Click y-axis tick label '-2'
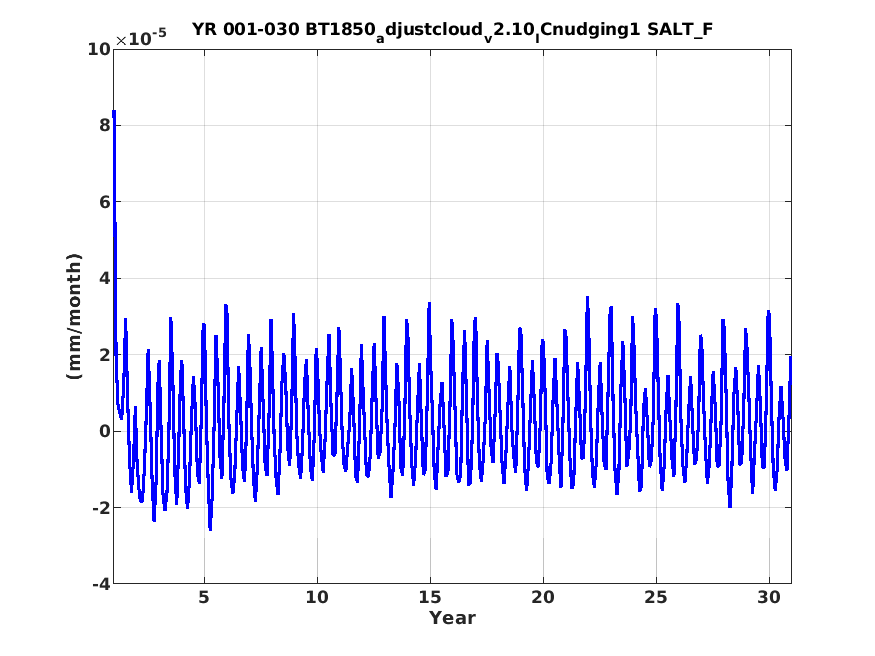This screenshot has width=875, height=656. 102,508
